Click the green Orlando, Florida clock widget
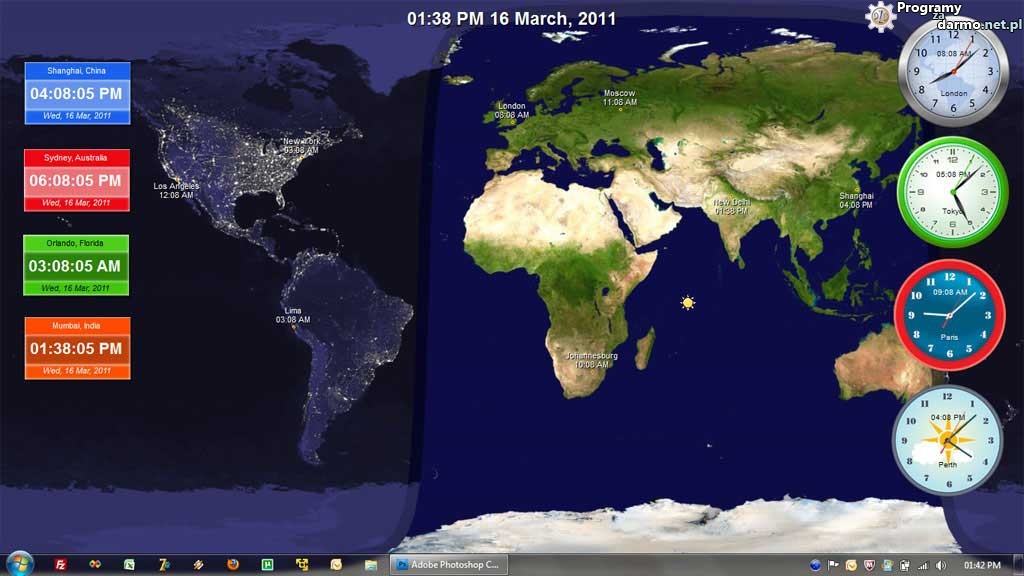The height and width of the screenshot is (576, 1024). pos(76,266)
